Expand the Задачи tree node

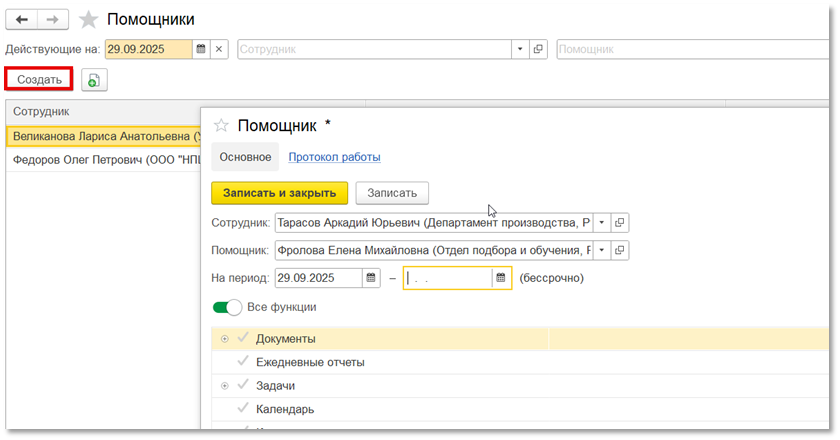tap(224, 385)
